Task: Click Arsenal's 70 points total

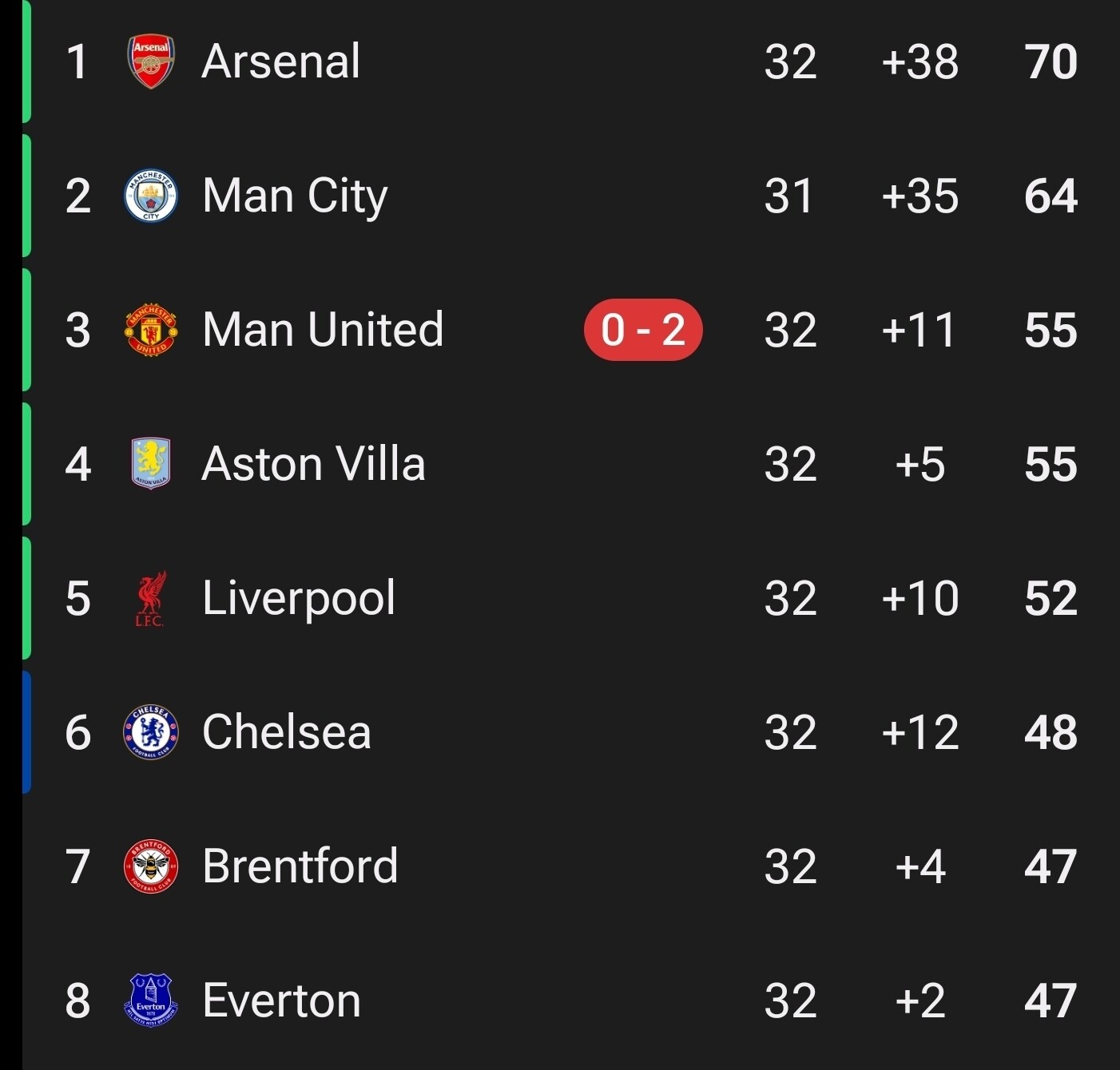Action: point(1050,61)
